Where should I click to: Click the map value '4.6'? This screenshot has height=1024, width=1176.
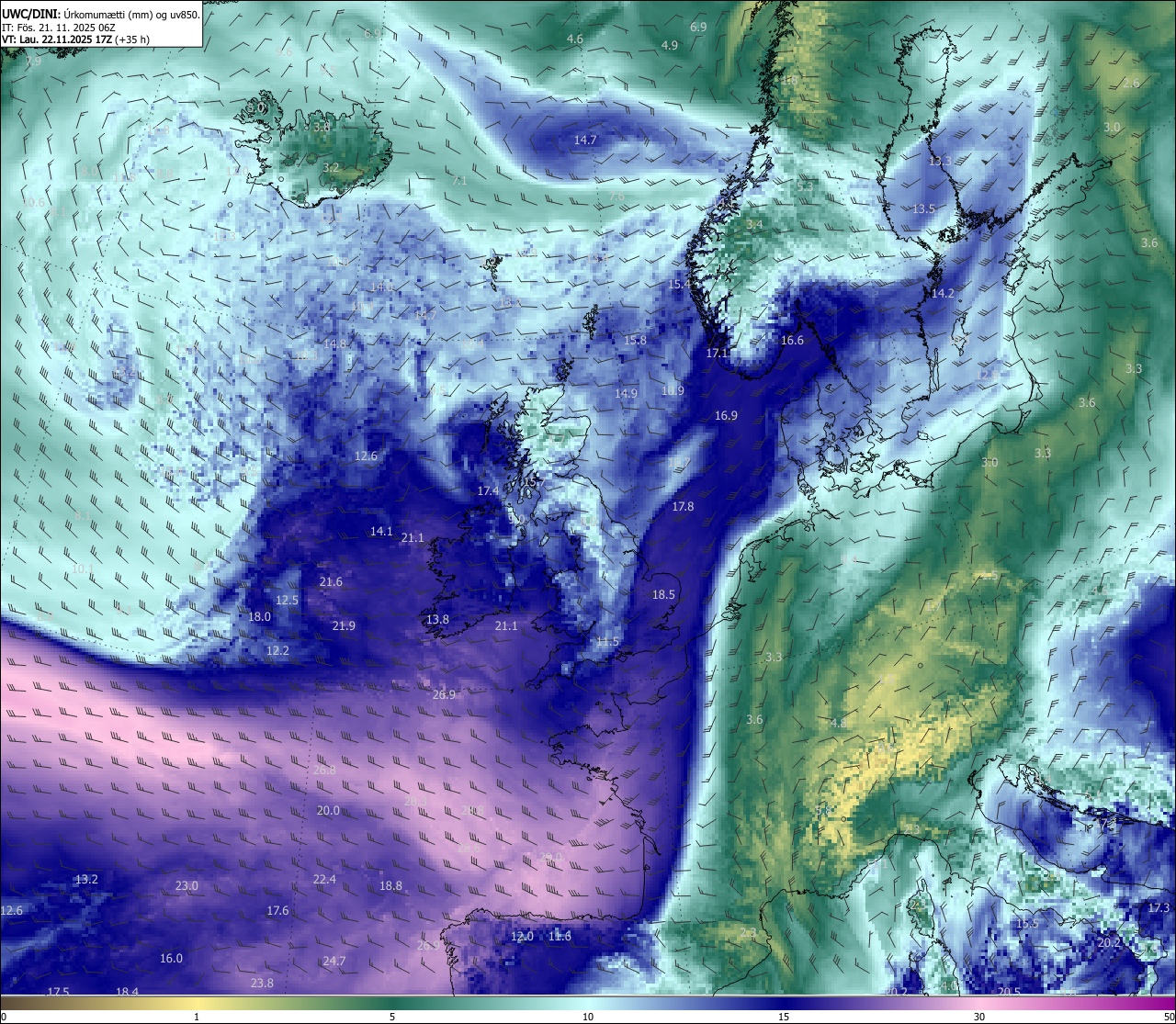coord(575,39)
